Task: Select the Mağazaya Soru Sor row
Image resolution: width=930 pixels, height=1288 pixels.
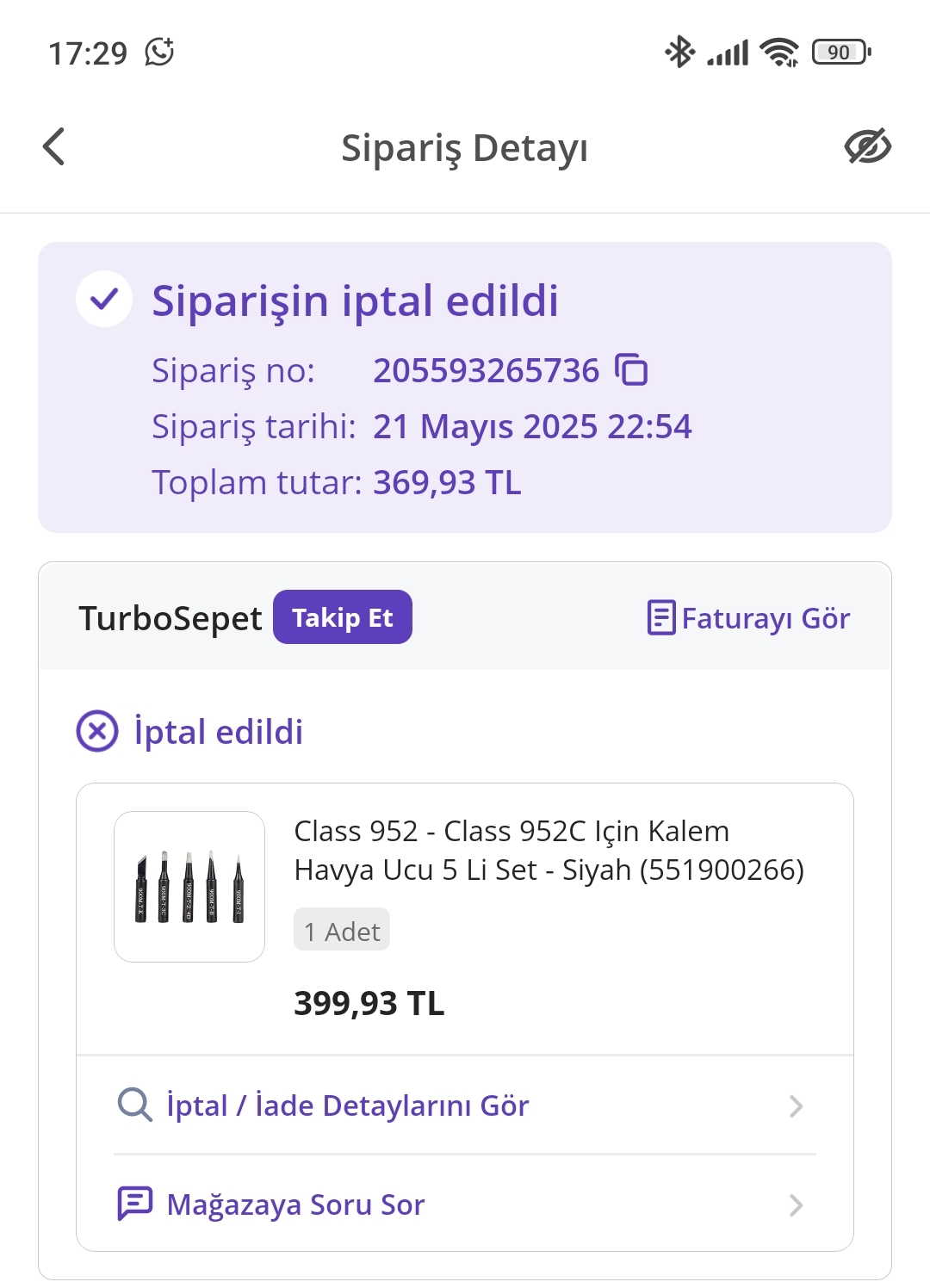Action: pyautogui.click(x=296, y=1204)
